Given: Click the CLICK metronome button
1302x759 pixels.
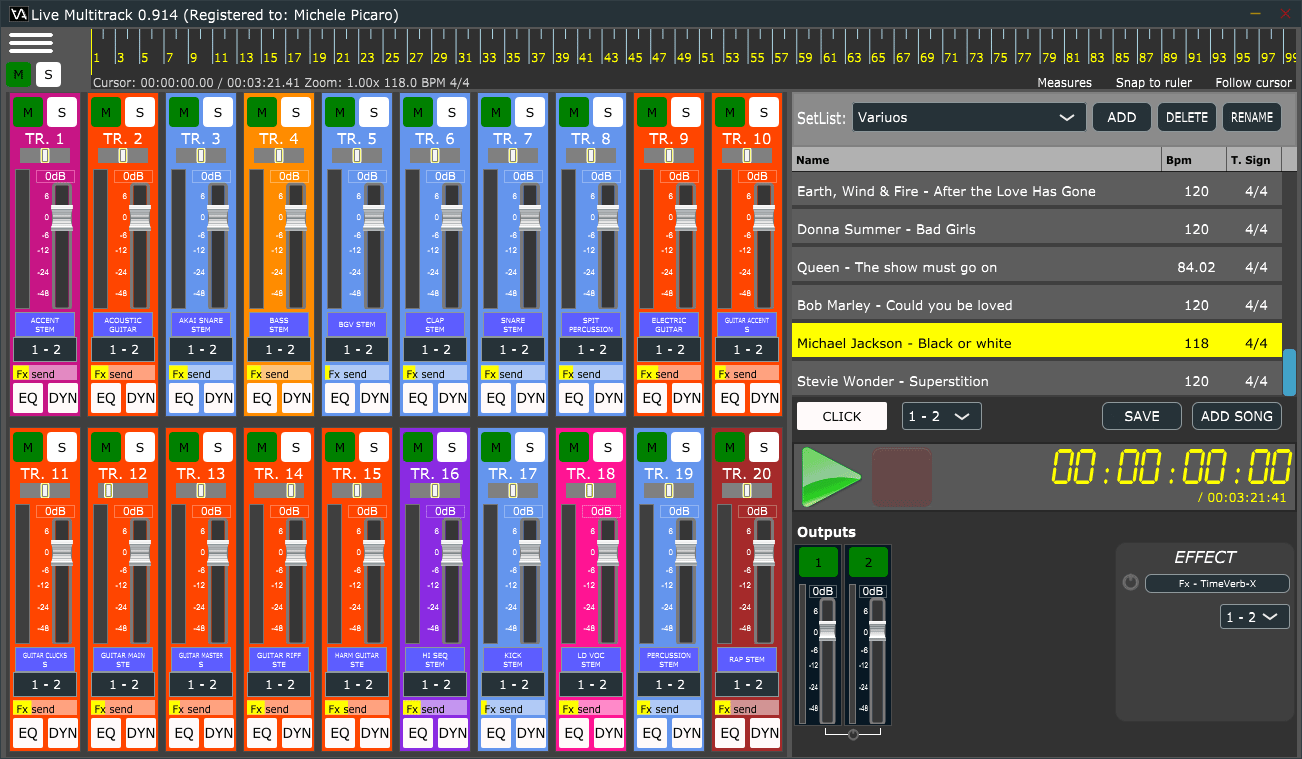Looking at the screenshot, I should tap(842, 416).
